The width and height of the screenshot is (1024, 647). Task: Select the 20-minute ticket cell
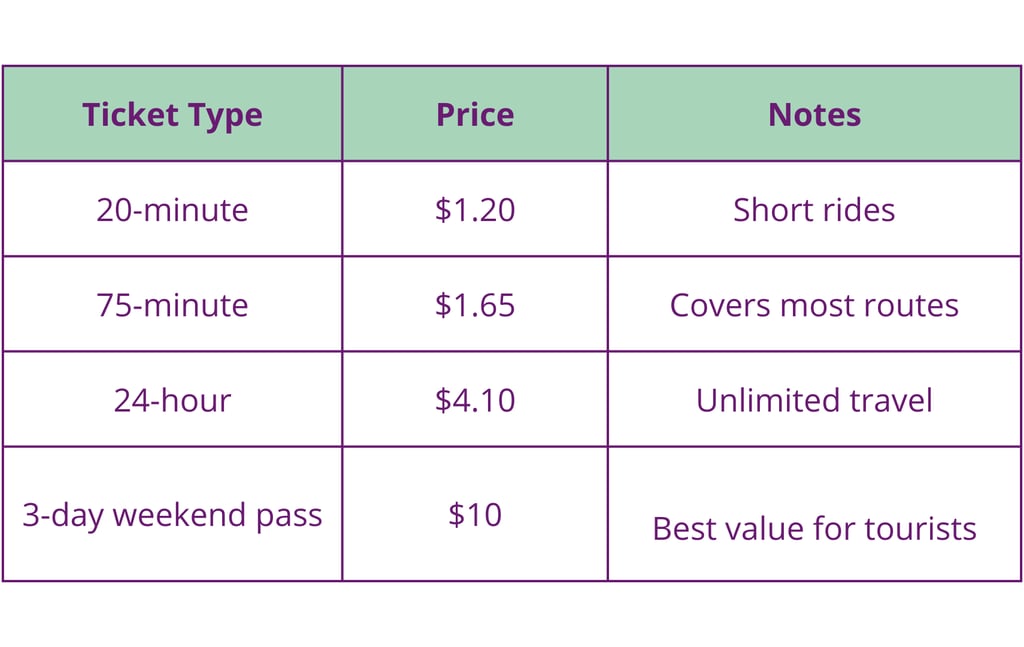click(172, 210)
